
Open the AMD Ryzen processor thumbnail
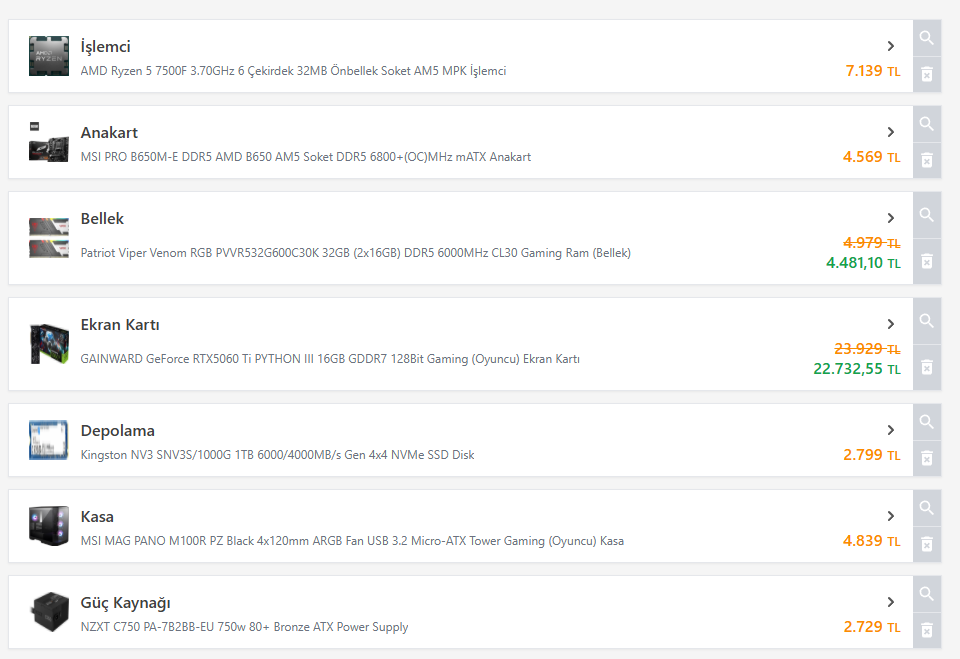click(x=49, y=56)
